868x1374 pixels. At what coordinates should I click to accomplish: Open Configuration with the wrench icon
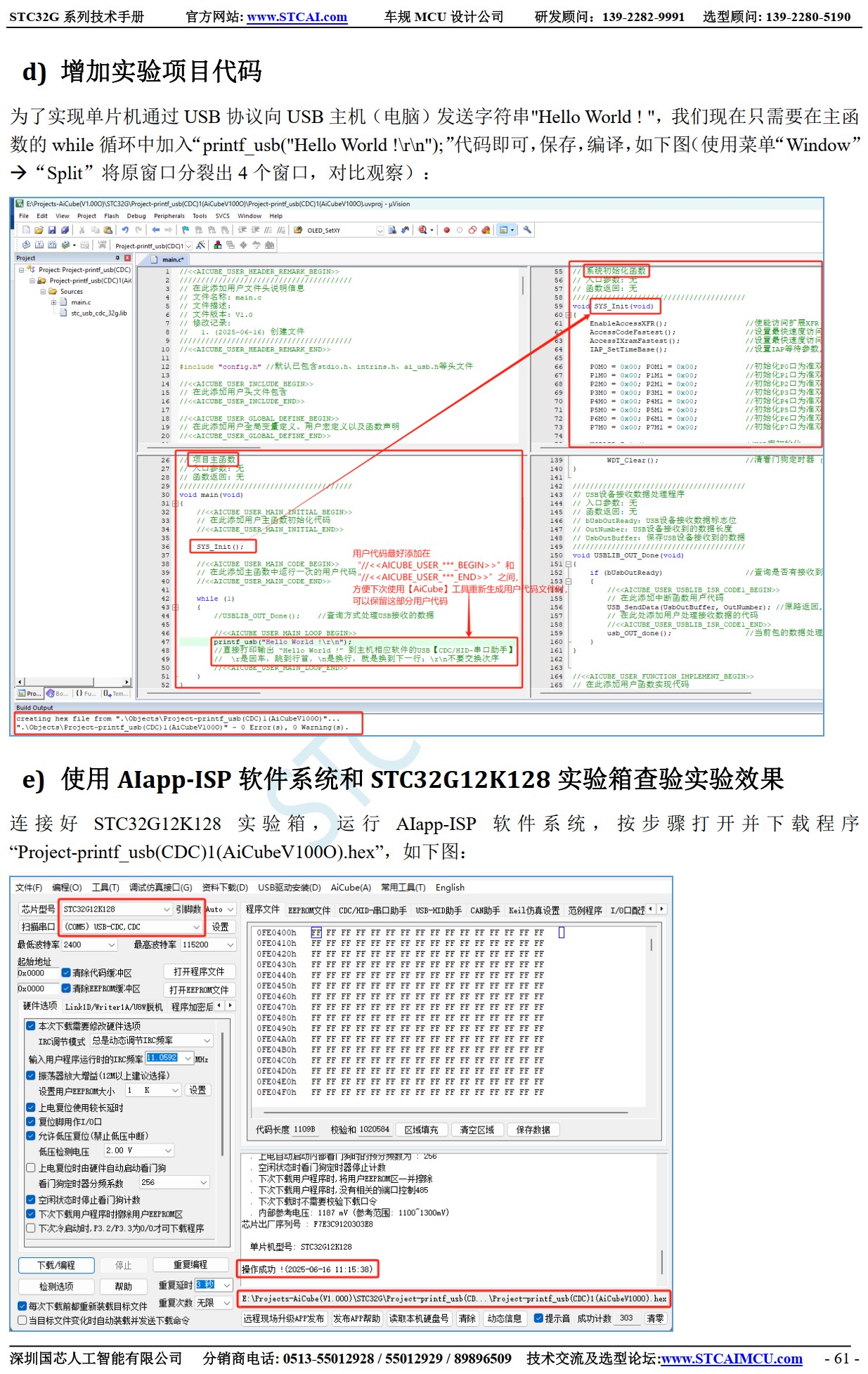[x=527, y=230]
